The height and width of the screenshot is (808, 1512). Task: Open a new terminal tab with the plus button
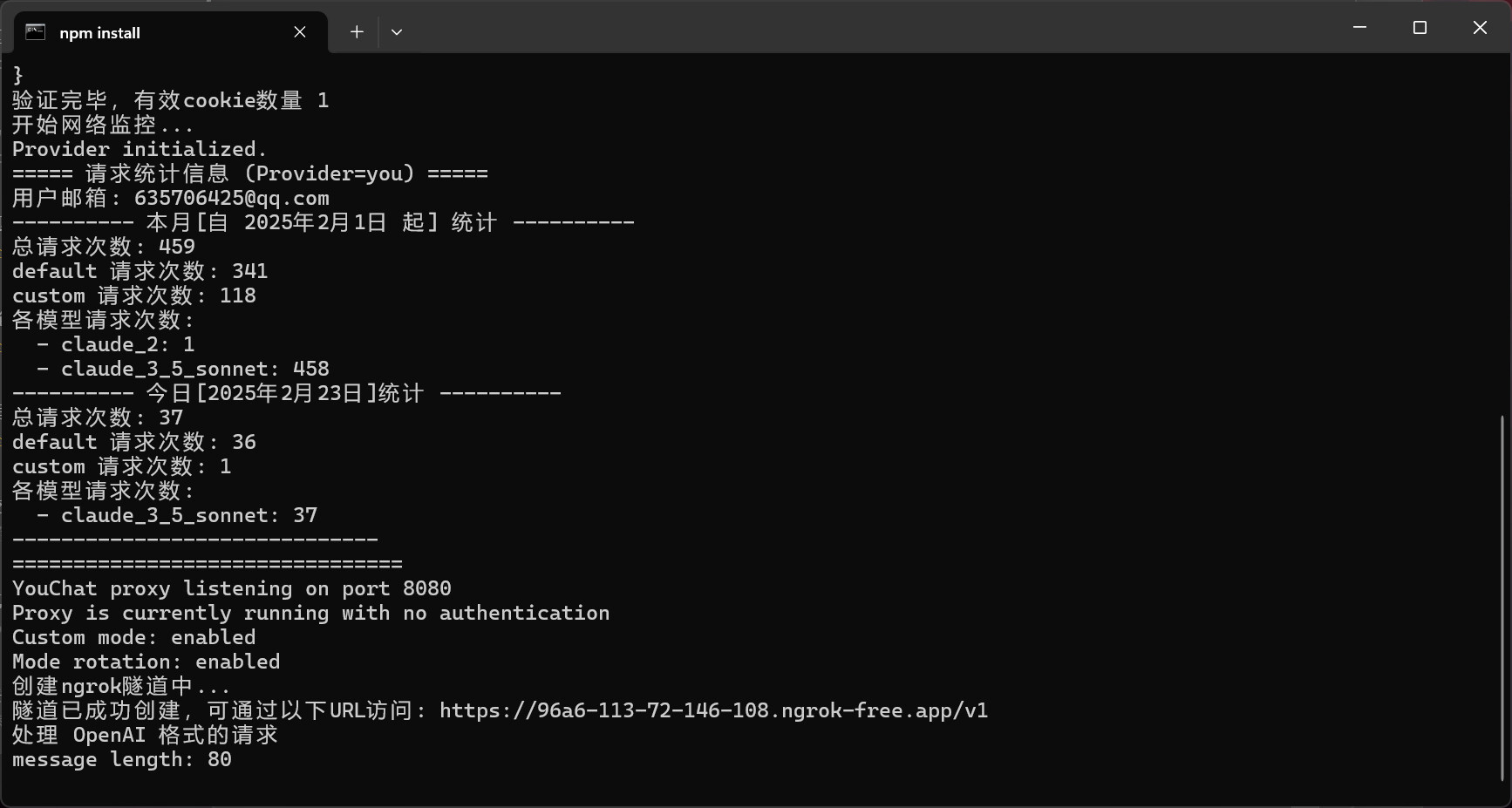(357, 32)
